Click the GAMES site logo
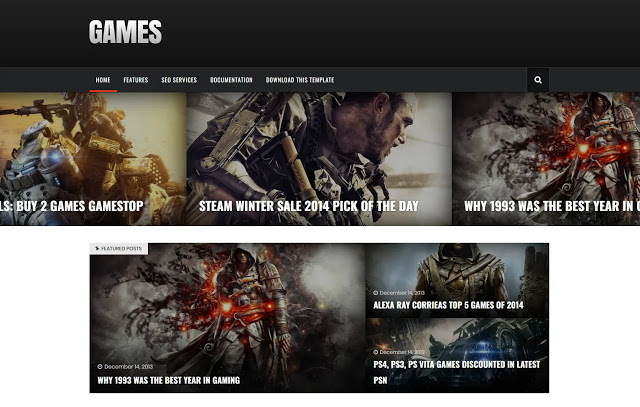Screen dimensions: 640x407 [x=125, y=32]
